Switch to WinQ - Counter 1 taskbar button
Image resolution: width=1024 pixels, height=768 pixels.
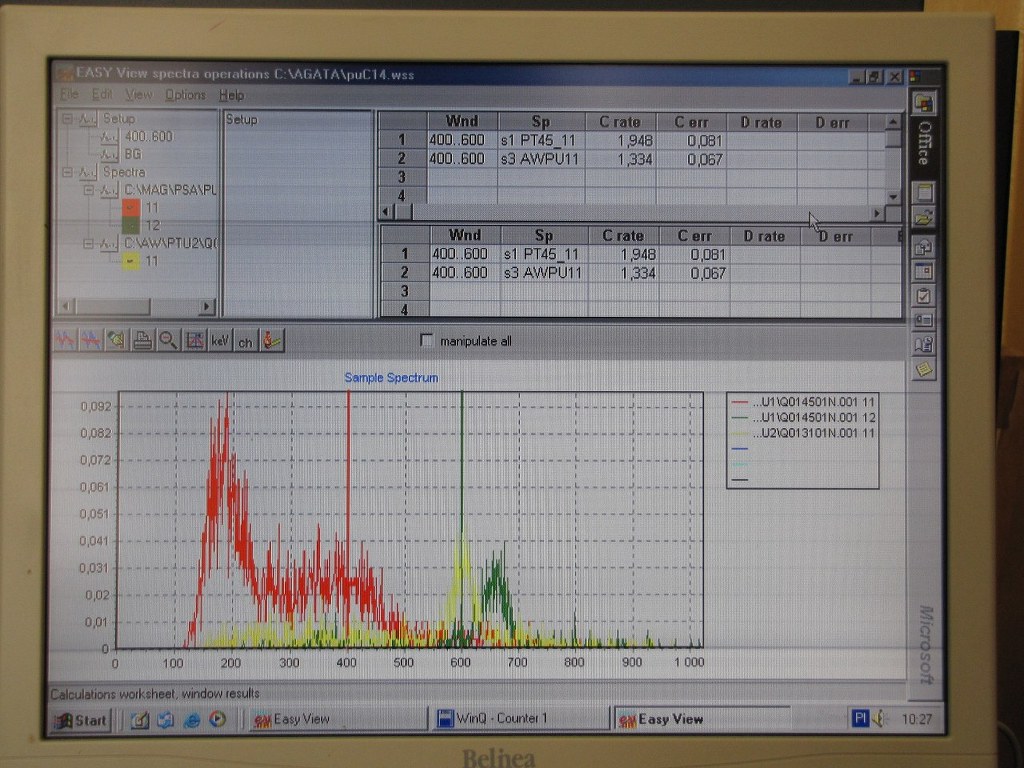(x=520, y=718)
